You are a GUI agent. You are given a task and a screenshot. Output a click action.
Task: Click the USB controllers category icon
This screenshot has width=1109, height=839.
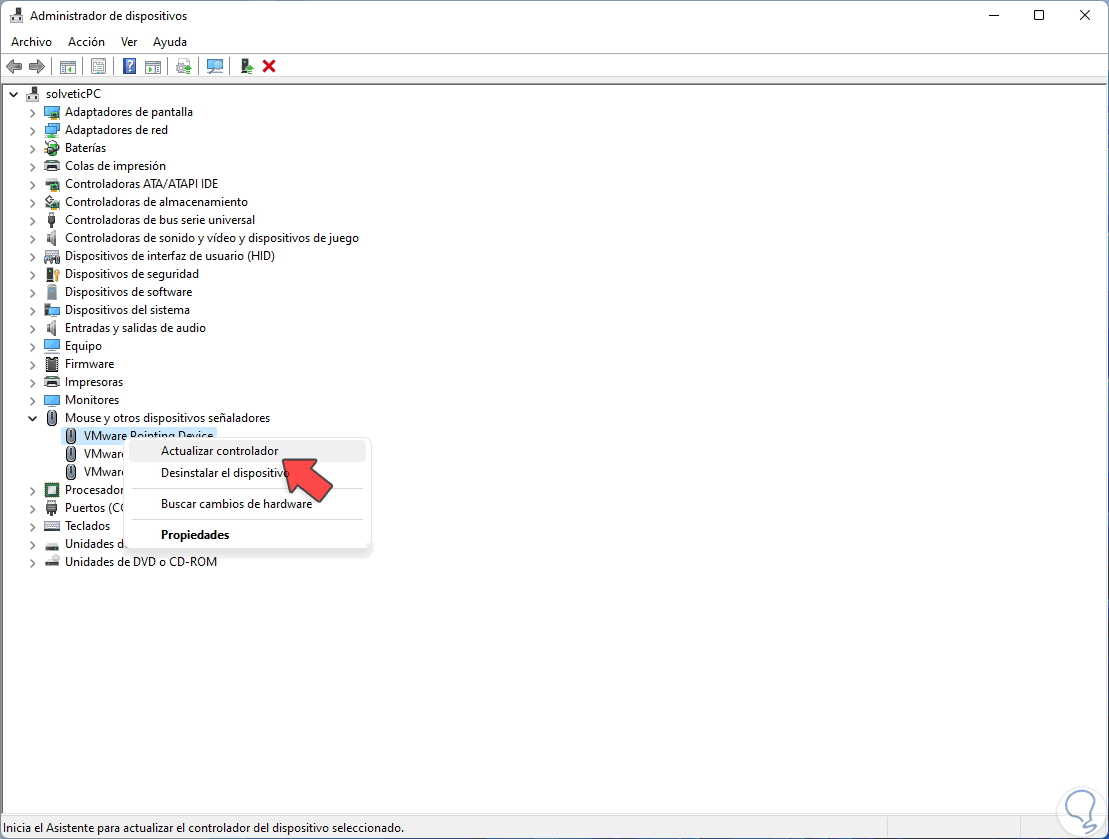point(52,220)
